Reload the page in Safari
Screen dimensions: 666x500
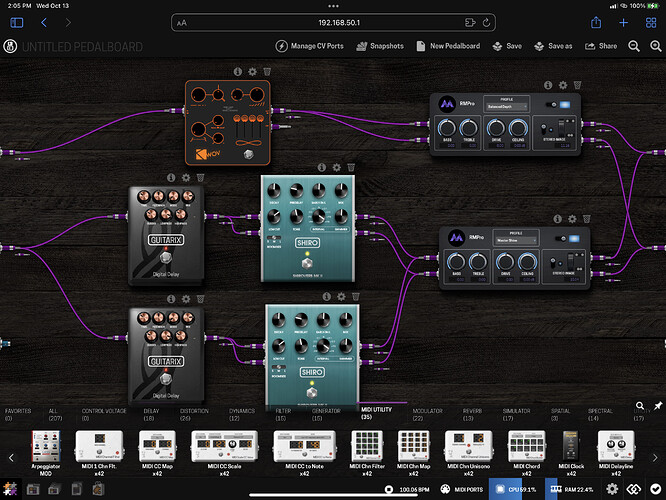[x=486, y=23]
